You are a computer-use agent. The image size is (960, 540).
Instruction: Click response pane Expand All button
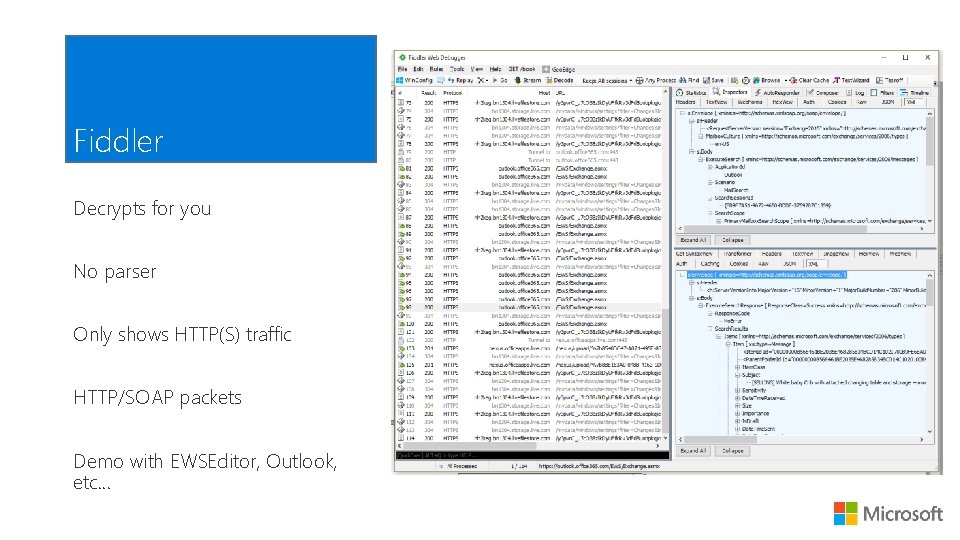click(693, 451)
